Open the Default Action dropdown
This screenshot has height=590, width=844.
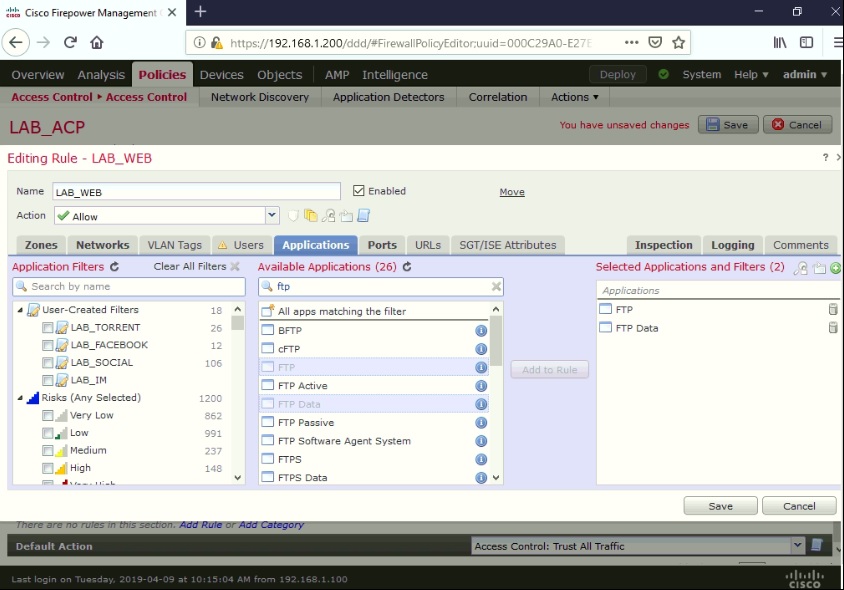coord(797,545)
